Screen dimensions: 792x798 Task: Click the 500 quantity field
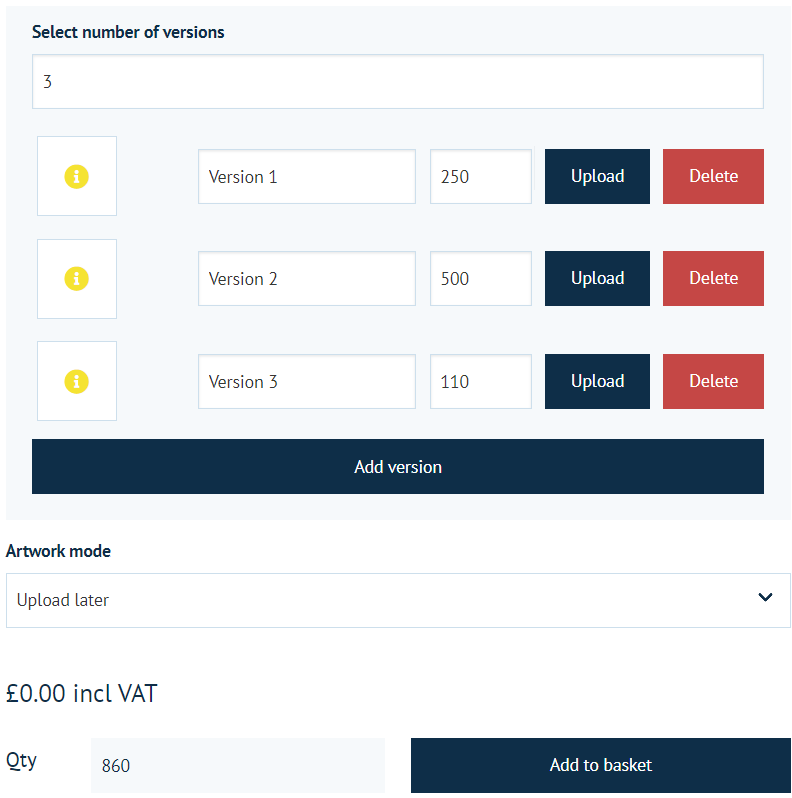click(x=481, y=278)
